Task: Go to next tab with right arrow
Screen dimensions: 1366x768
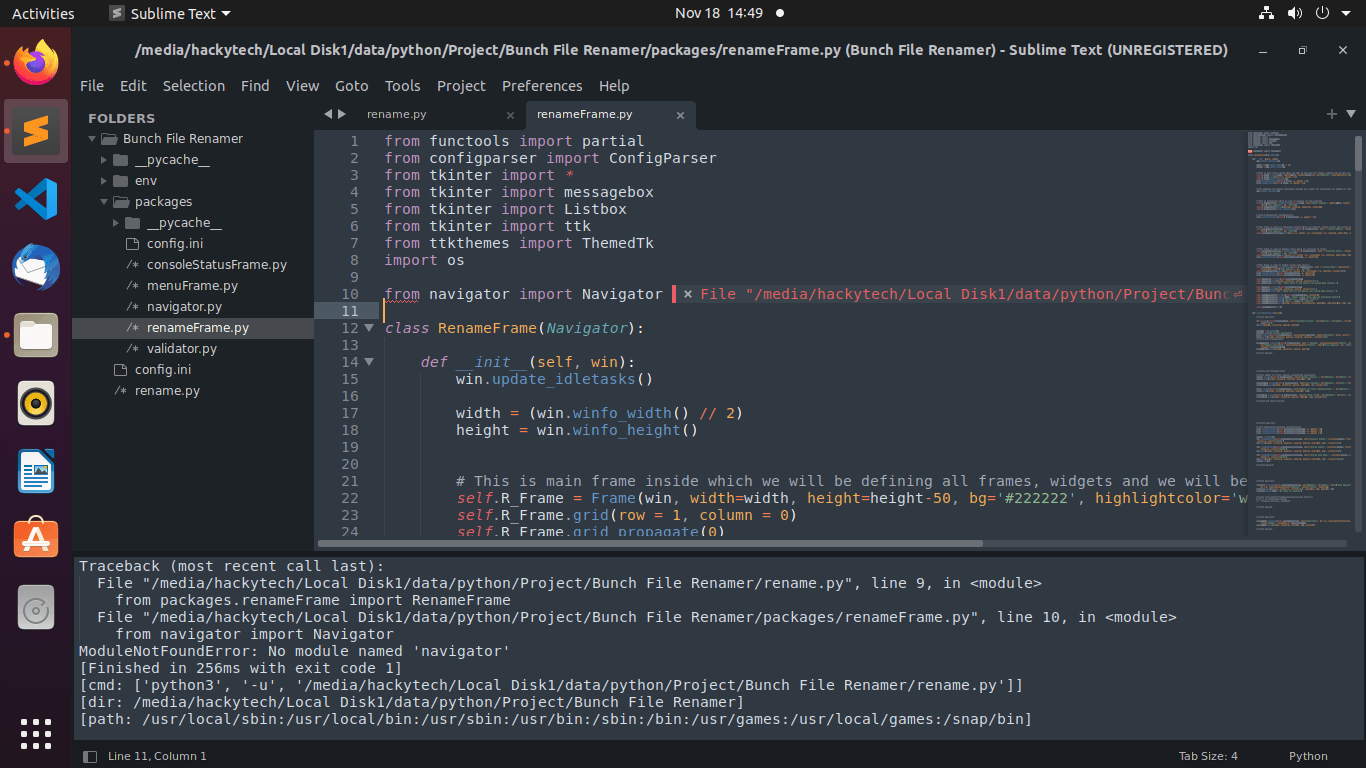Action: coord(342,114)
